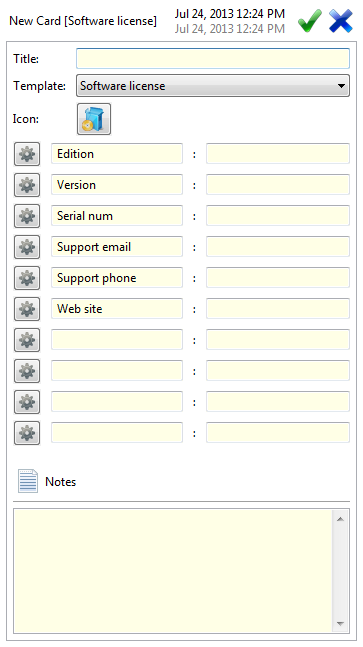Open gear settings for Web site
The width and height of the screenshot is (363, 647).
(x=27, y=309)
